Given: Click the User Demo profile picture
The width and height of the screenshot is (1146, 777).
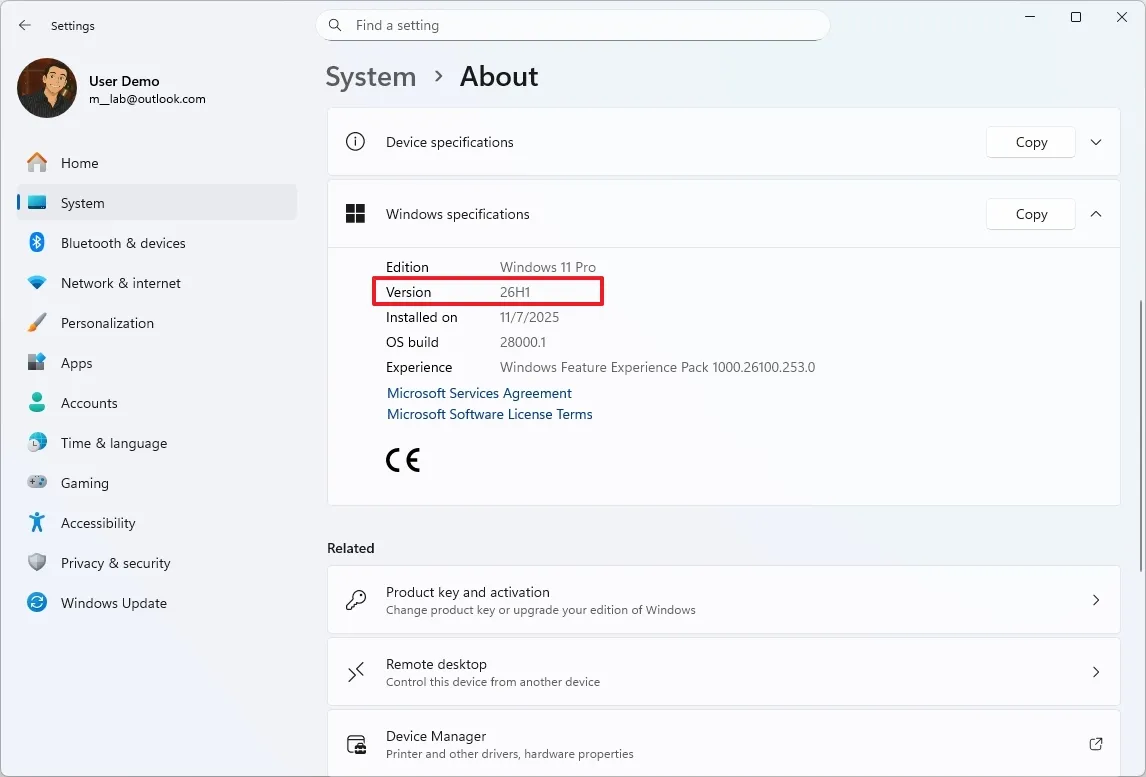Looking at the screenshot, I should point(46,88).
